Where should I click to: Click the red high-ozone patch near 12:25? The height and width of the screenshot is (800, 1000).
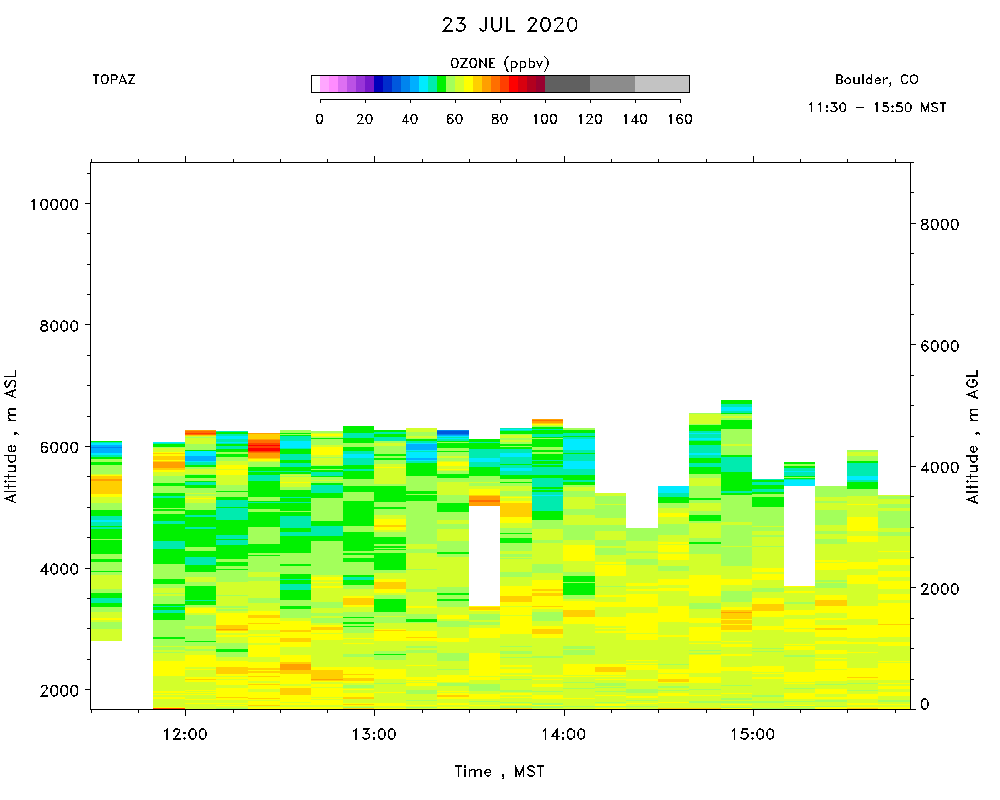[x=264, y=445]
